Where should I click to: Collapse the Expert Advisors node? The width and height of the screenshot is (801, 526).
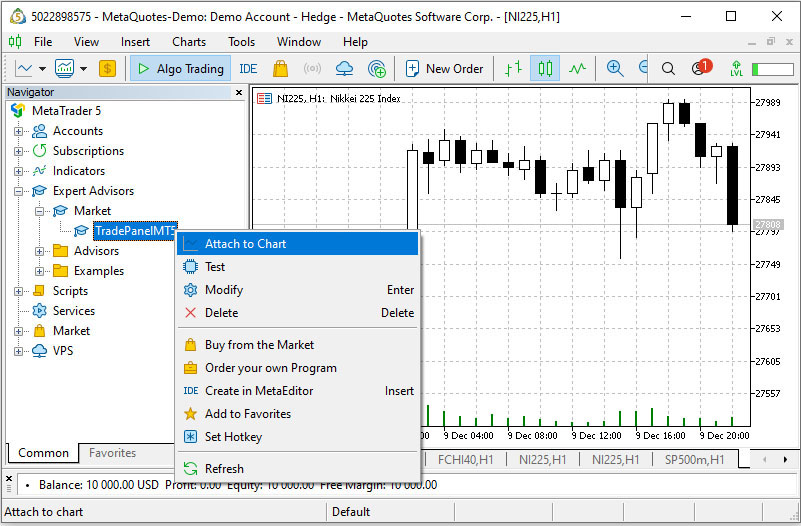18,191
